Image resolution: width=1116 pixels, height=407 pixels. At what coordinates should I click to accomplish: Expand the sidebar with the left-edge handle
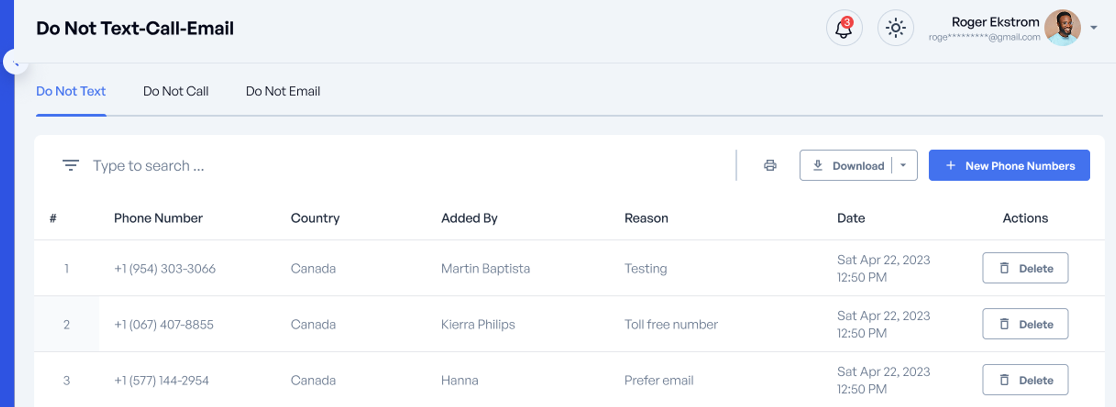point(15,62)
